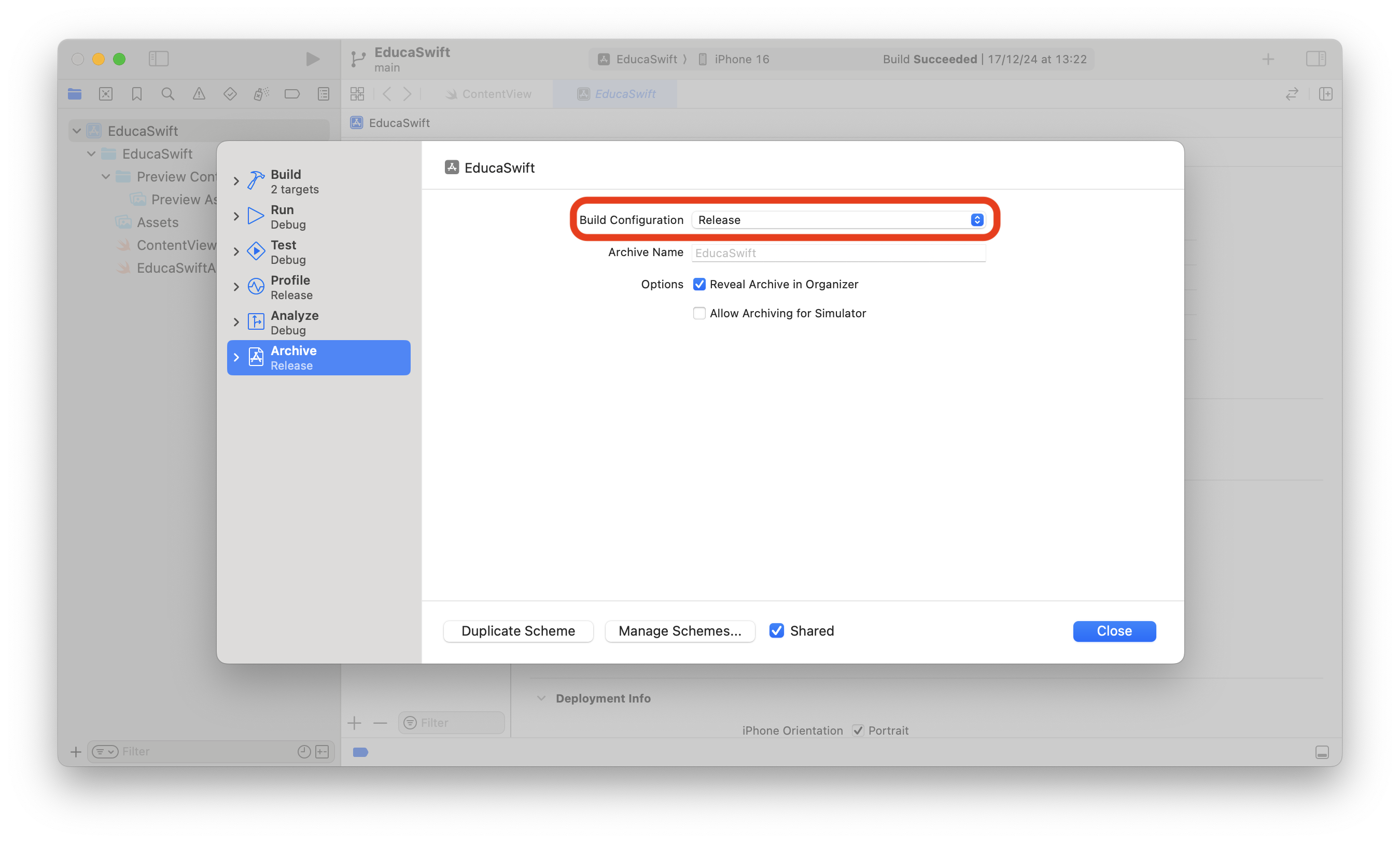Open the Test navigator diamond icon
The height and width of the screenshot is (843, 1400).
coord(230,94)
